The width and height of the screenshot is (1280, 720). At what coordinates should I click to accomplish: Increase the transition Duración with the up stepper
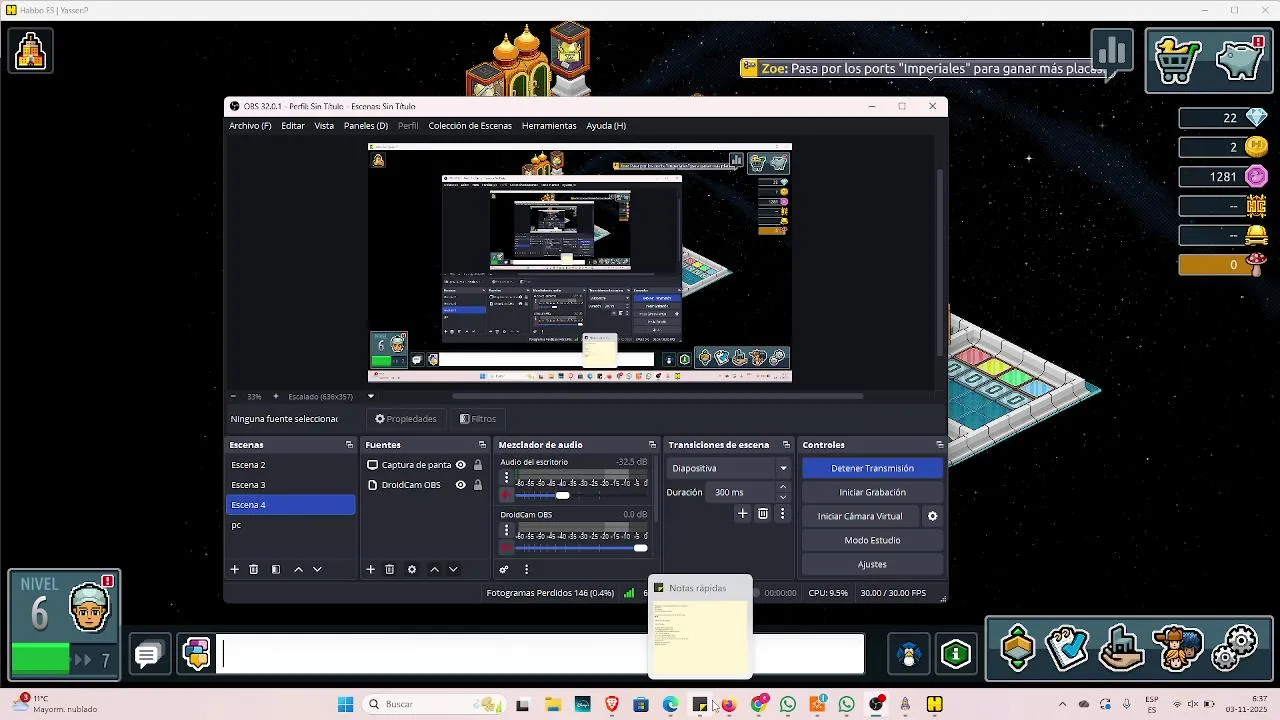point(783,487)
